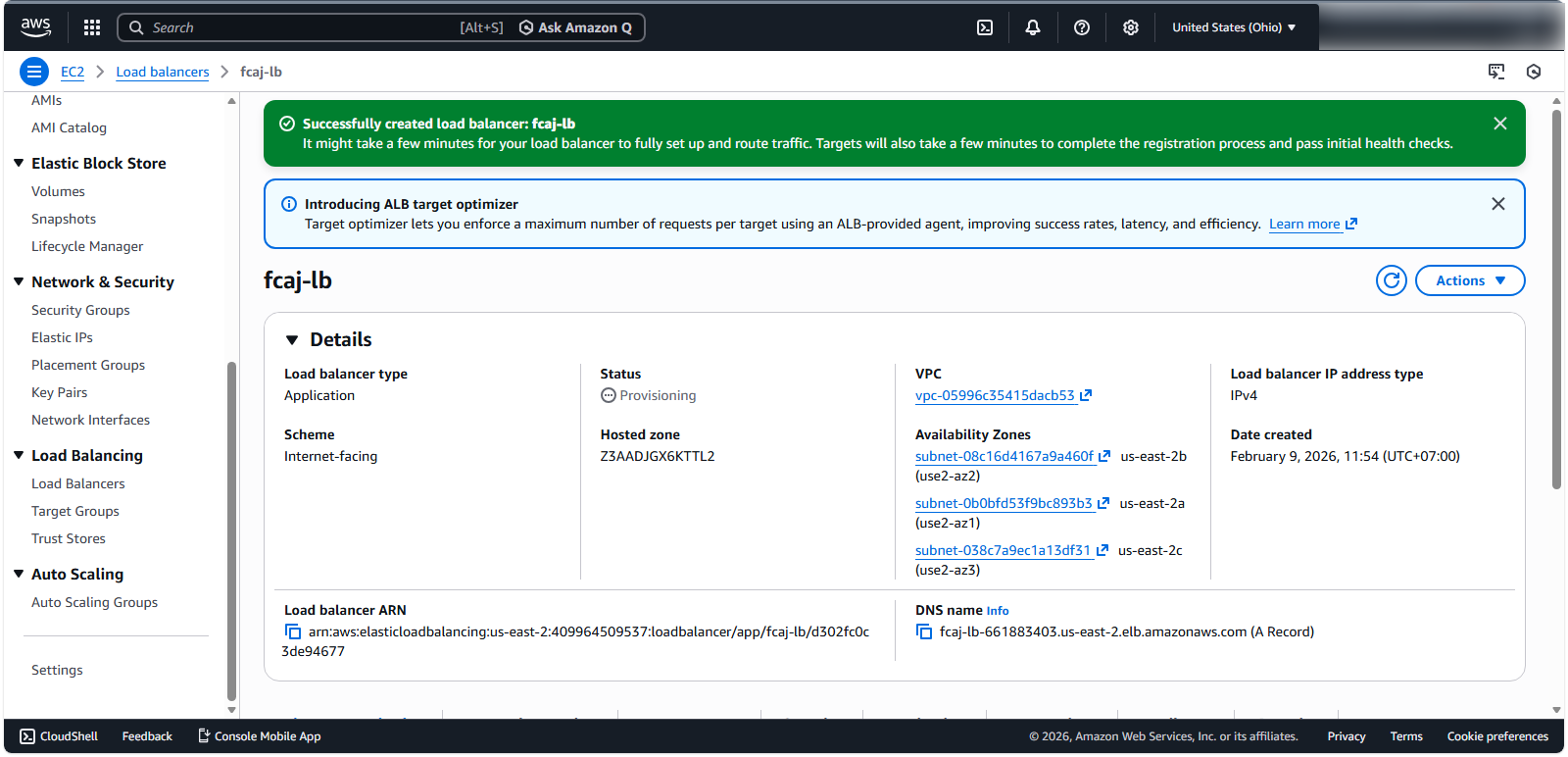Open Auto Scaling Groups page

coord(94,602)
